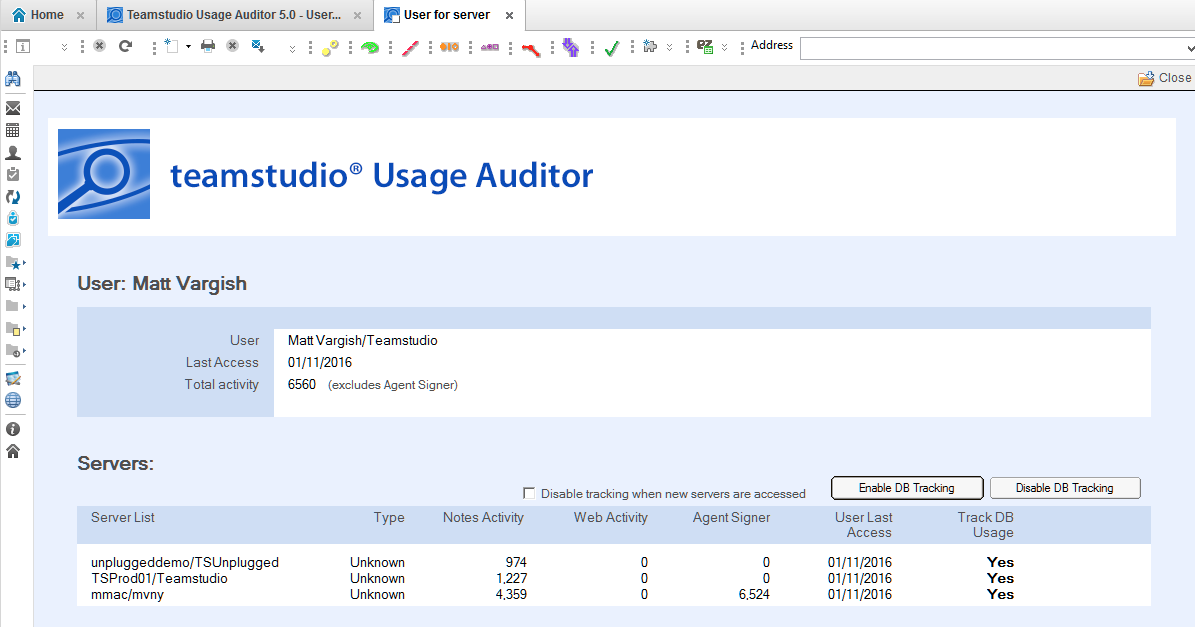Click the Close action button
Screen dimensions: 1195x627
[x=1165, y=78]
